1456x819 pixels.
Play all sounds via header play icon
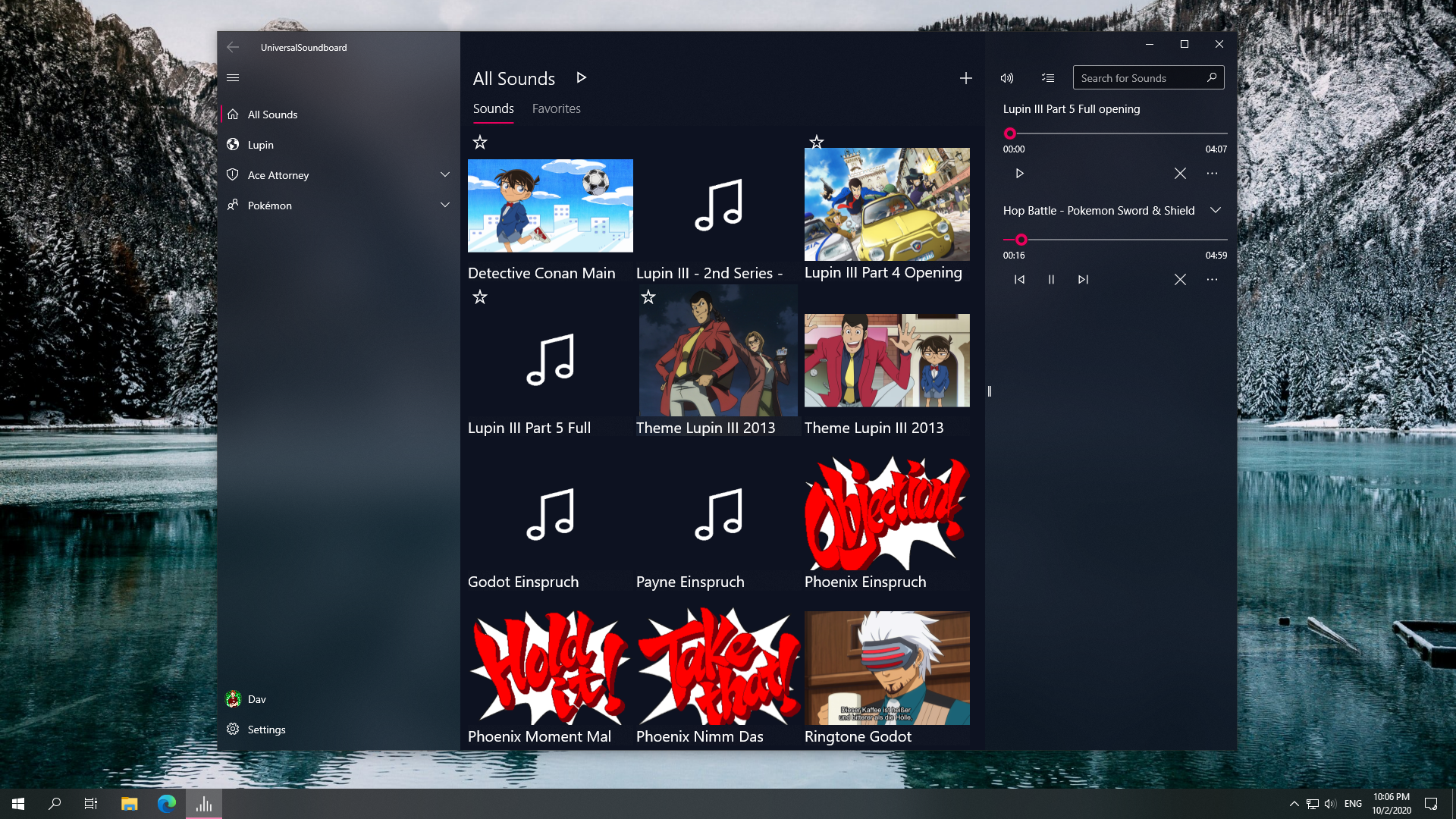pyautogui.click(x=581, y=77)
